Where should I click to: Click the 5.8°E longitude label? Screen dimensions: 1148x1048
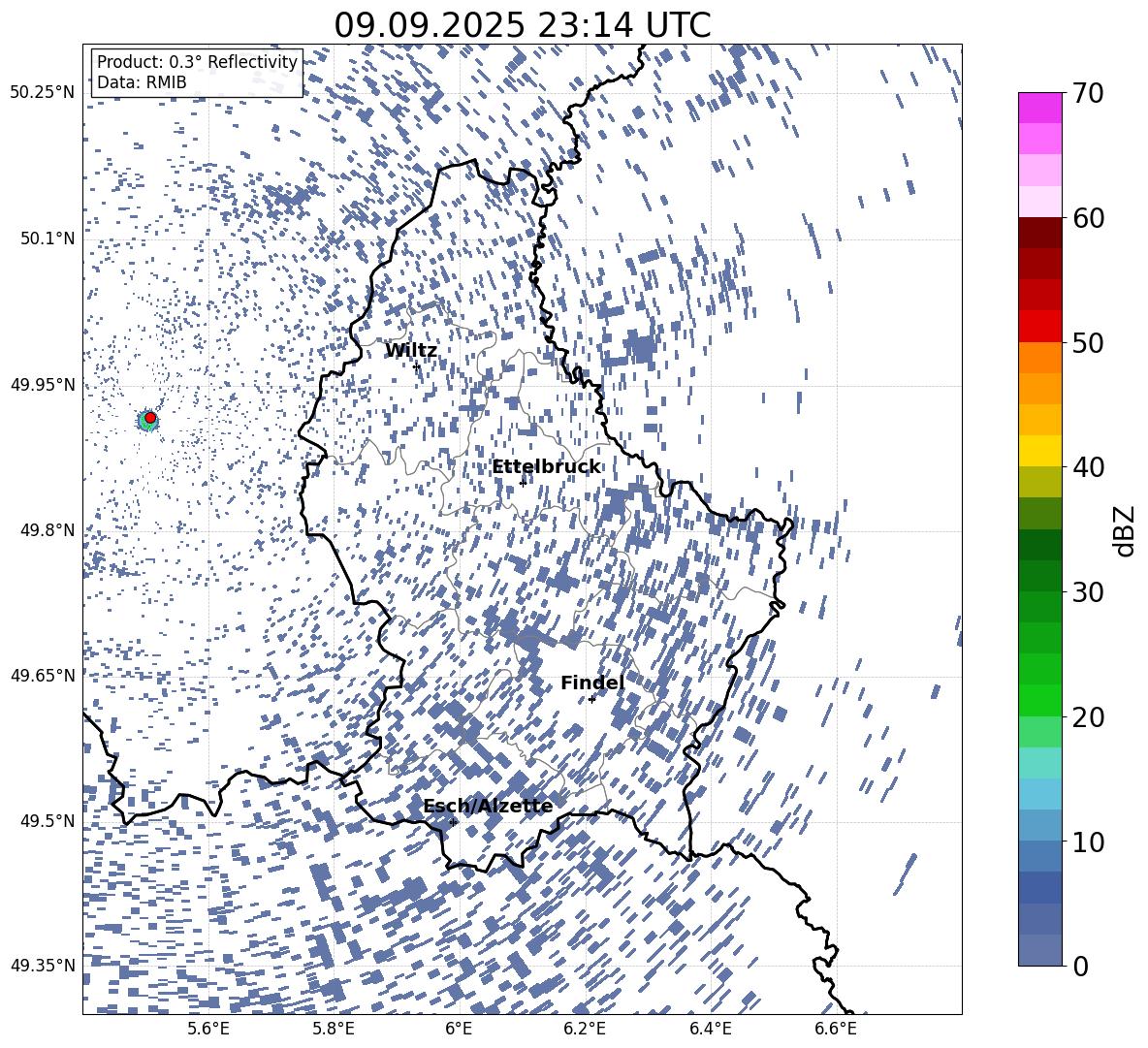pos(334,1029)
